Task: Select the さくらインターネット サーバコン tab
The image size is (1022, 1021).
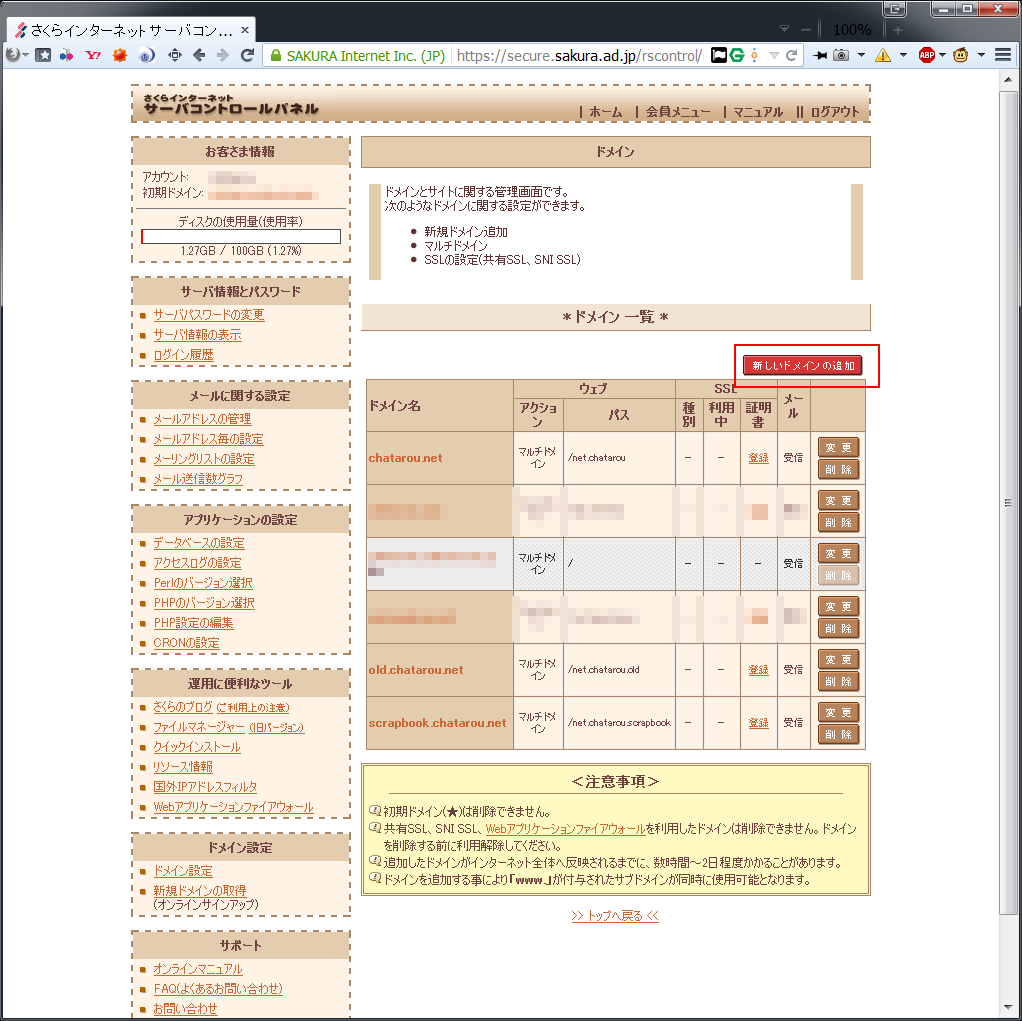Action: pos(130,30)
